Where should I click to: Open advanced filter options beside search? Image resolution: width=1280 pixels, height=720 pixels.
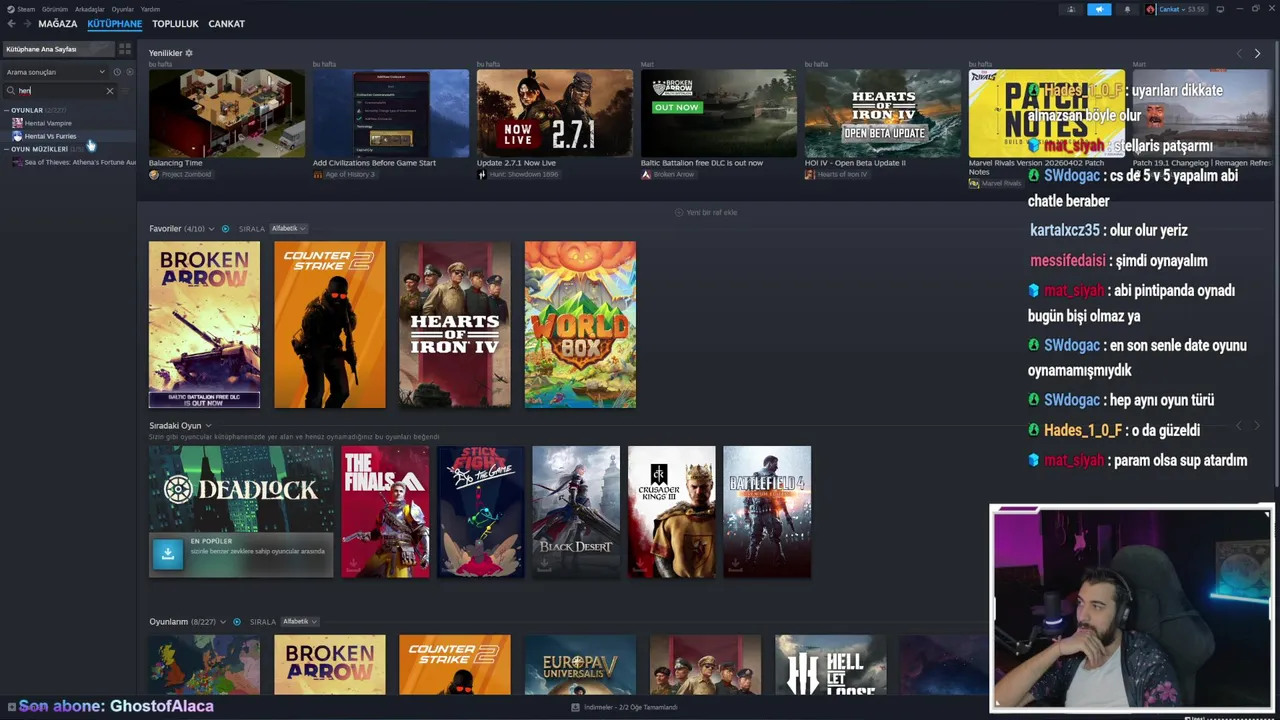pyautogui.click(x=125, y=91)
